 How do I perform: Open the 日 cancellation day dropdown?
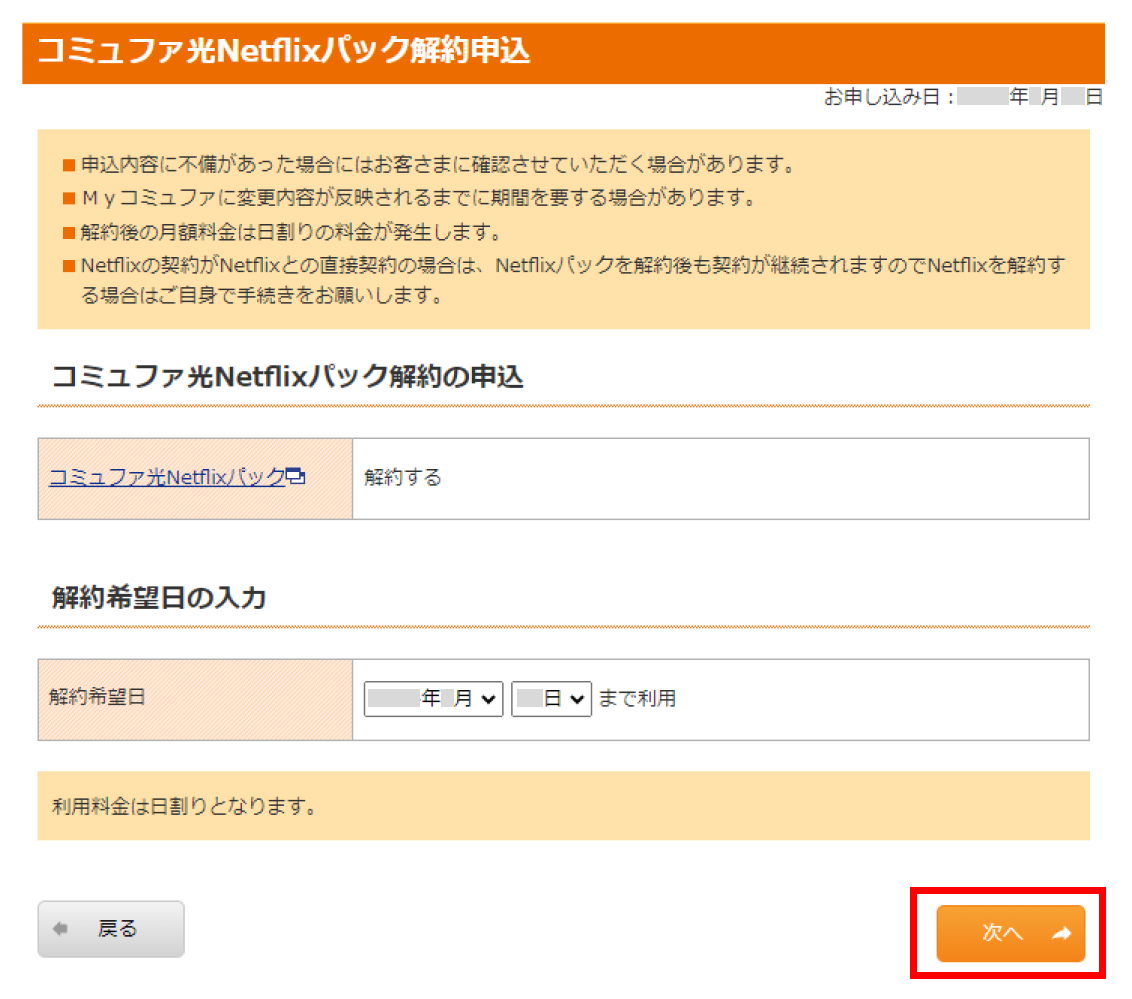[x=551, y=698]
